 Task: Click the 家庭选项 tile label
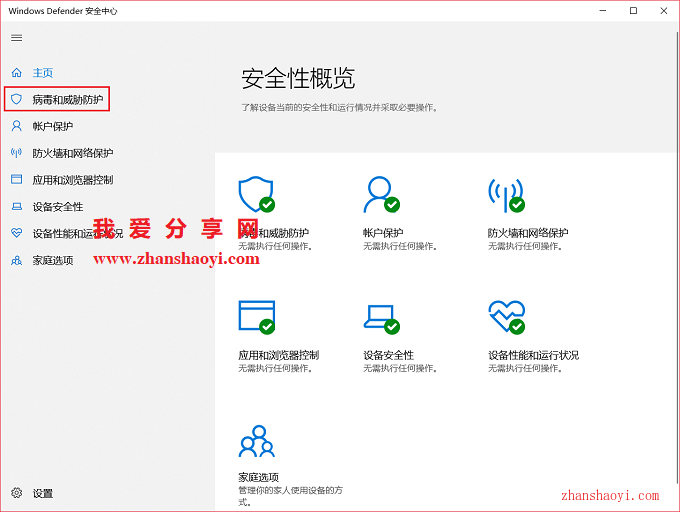[258, 477]
